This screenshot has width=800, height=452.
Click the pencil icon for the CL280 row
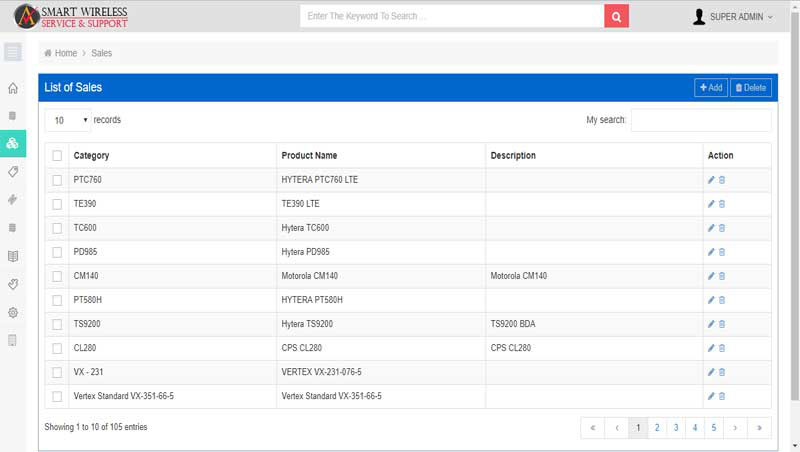pos(711,348)
